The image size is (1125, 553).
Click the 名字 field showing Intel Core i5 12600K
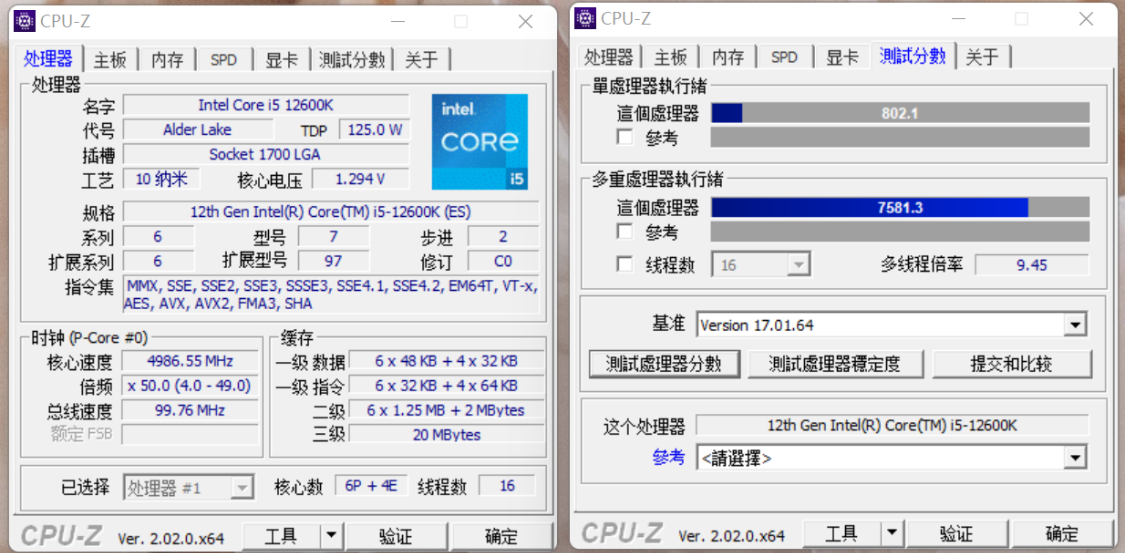tap(265, 105)
